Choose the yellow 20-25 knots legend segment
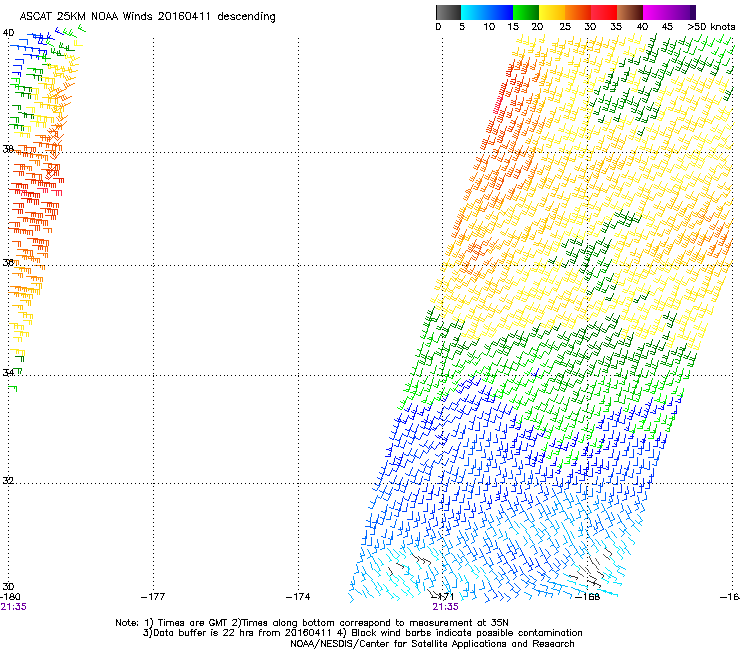Screen dimensions: 740x650 click(x=552, y=12)
